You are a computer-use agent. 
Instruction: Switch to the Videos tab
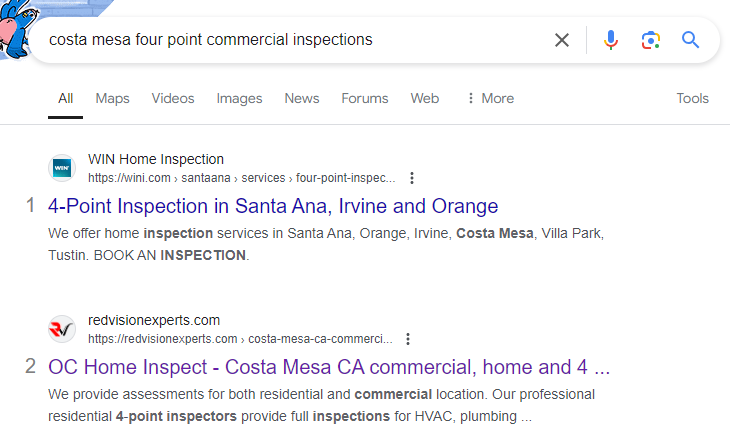click(173, 98)
